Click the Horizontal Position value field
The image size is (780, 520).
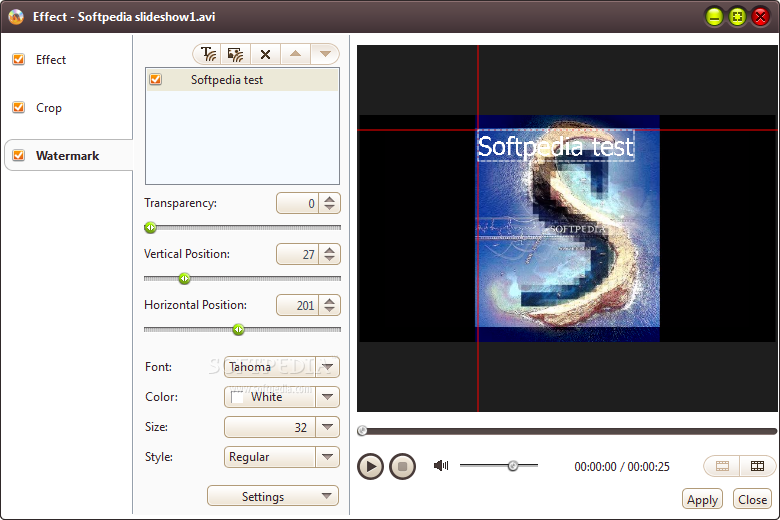click(297, 305)
